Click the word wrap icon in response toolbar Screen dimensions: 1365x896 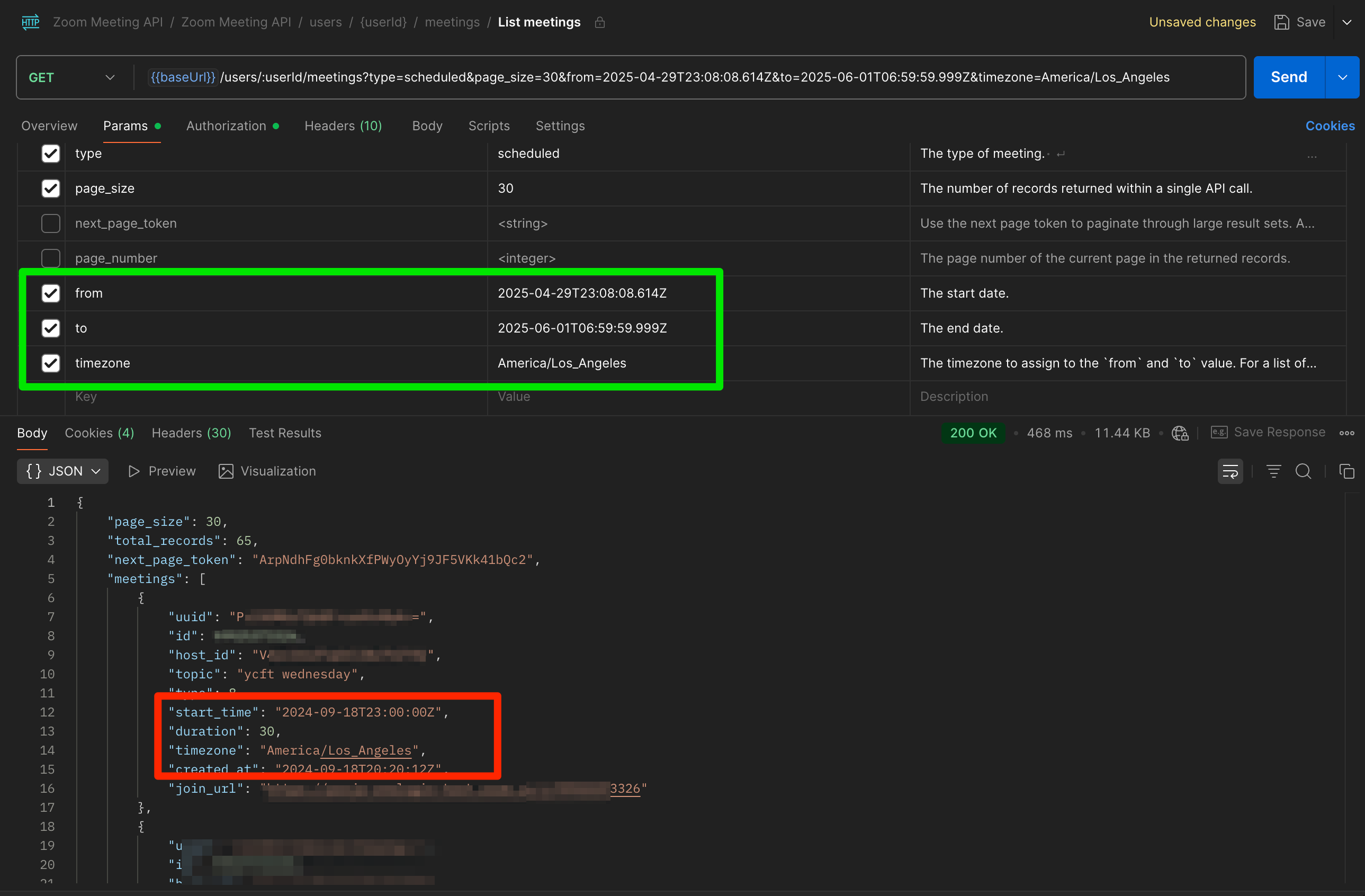coord(1229,471)
